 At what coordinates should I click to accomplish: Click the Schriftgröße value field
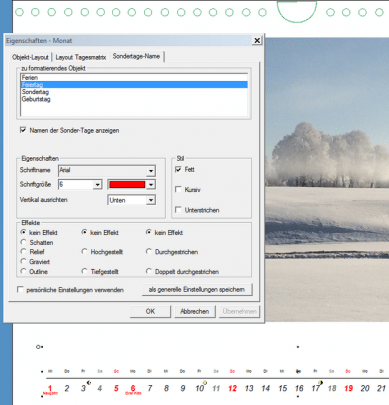coord(76,185)
